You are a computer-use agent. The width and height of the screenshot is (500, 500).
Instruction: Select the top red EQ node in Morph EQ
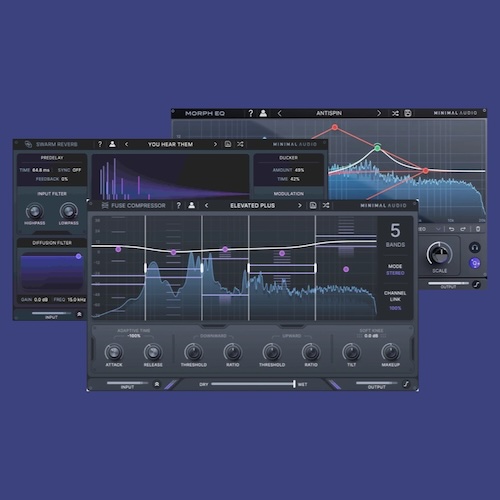click(x=335, y=127)
